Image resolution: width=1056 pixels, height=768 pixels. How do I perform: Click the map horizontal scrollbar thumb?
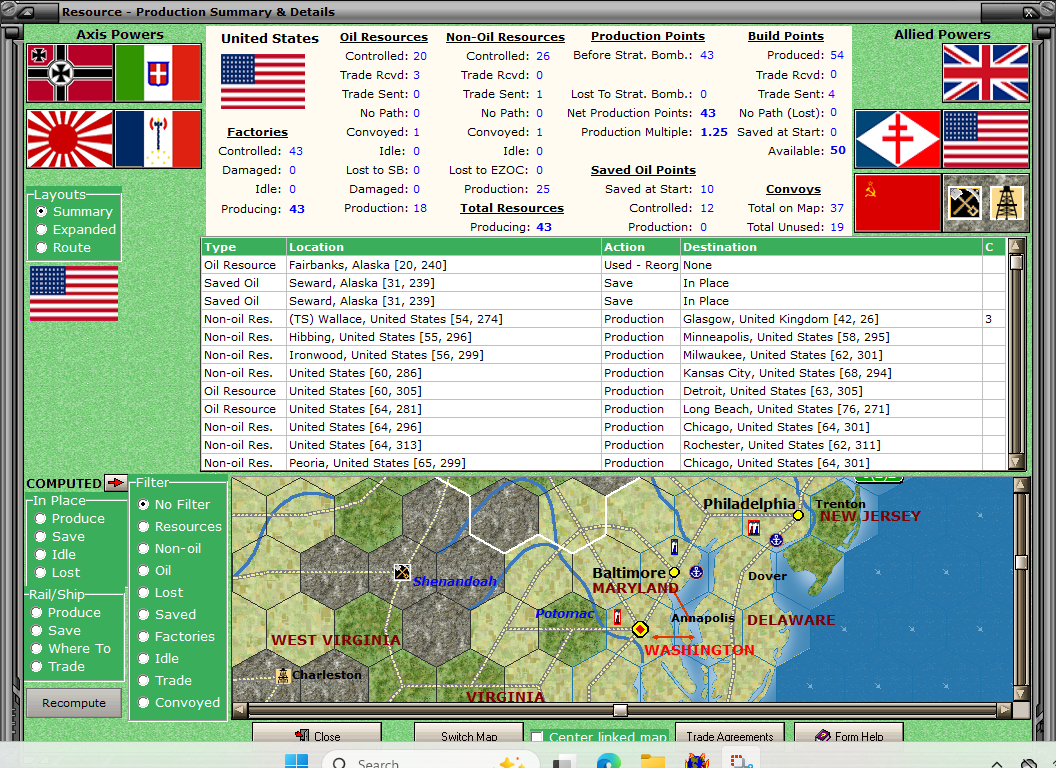pyautogui.click(x=620, y=710)
